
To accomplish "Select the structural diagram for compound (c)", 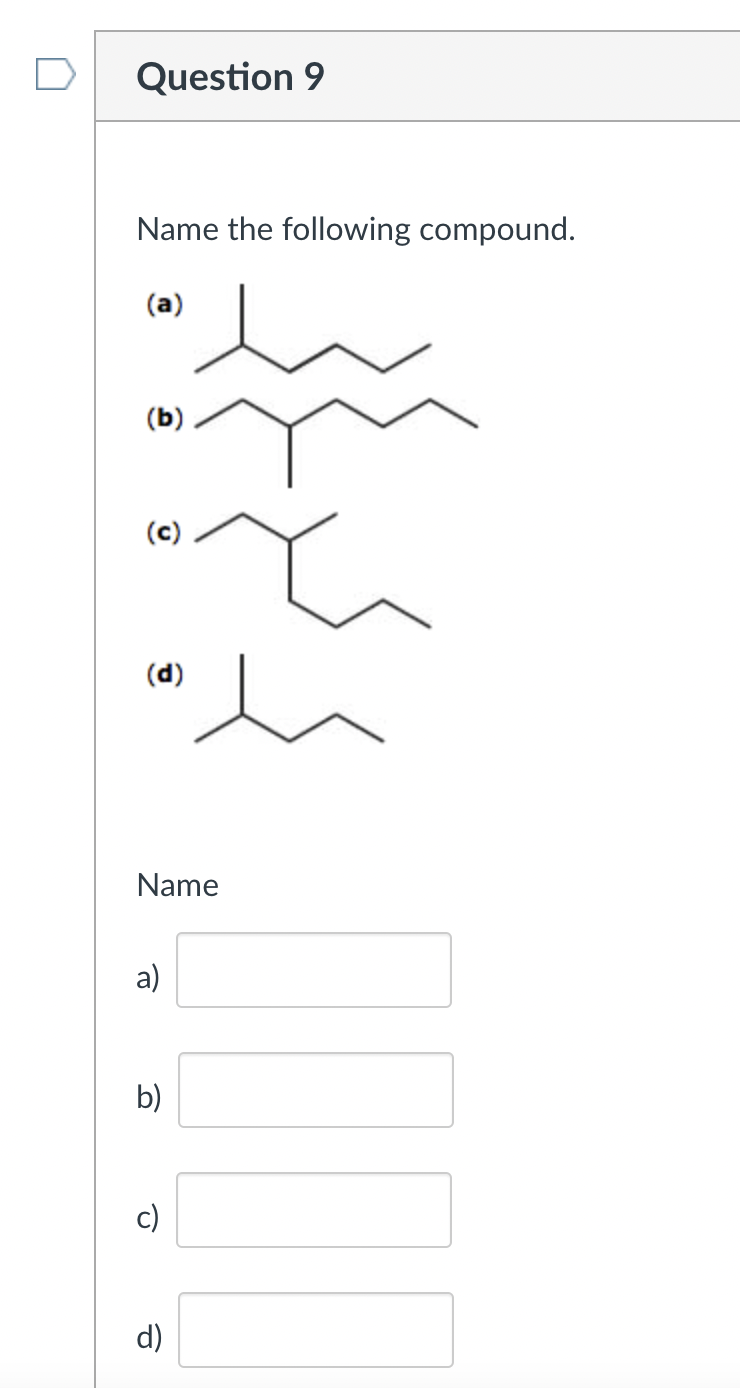I will click(310, 570).
